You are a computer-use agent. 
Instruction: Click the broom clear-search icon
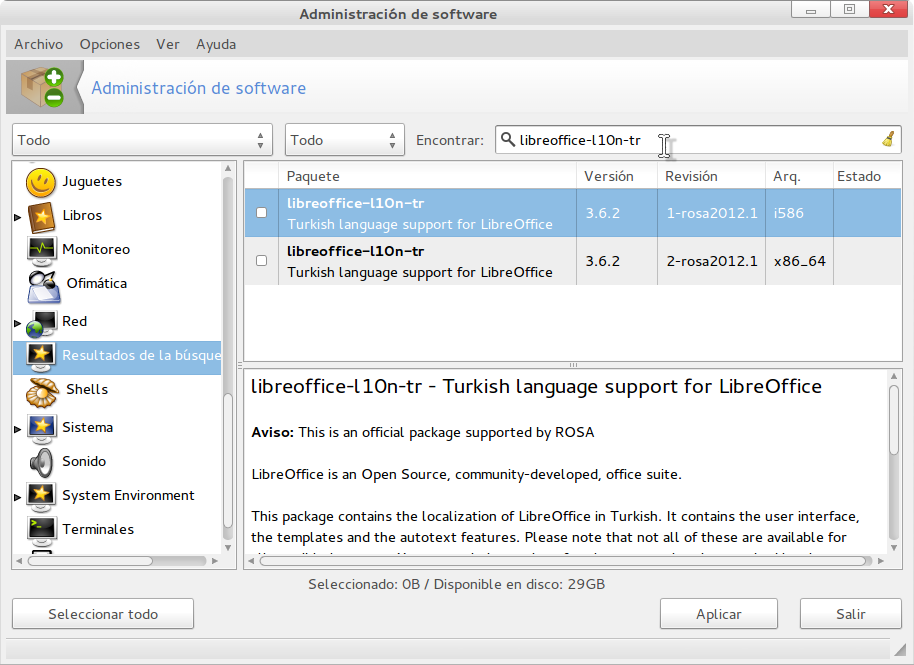click(888, 139)
